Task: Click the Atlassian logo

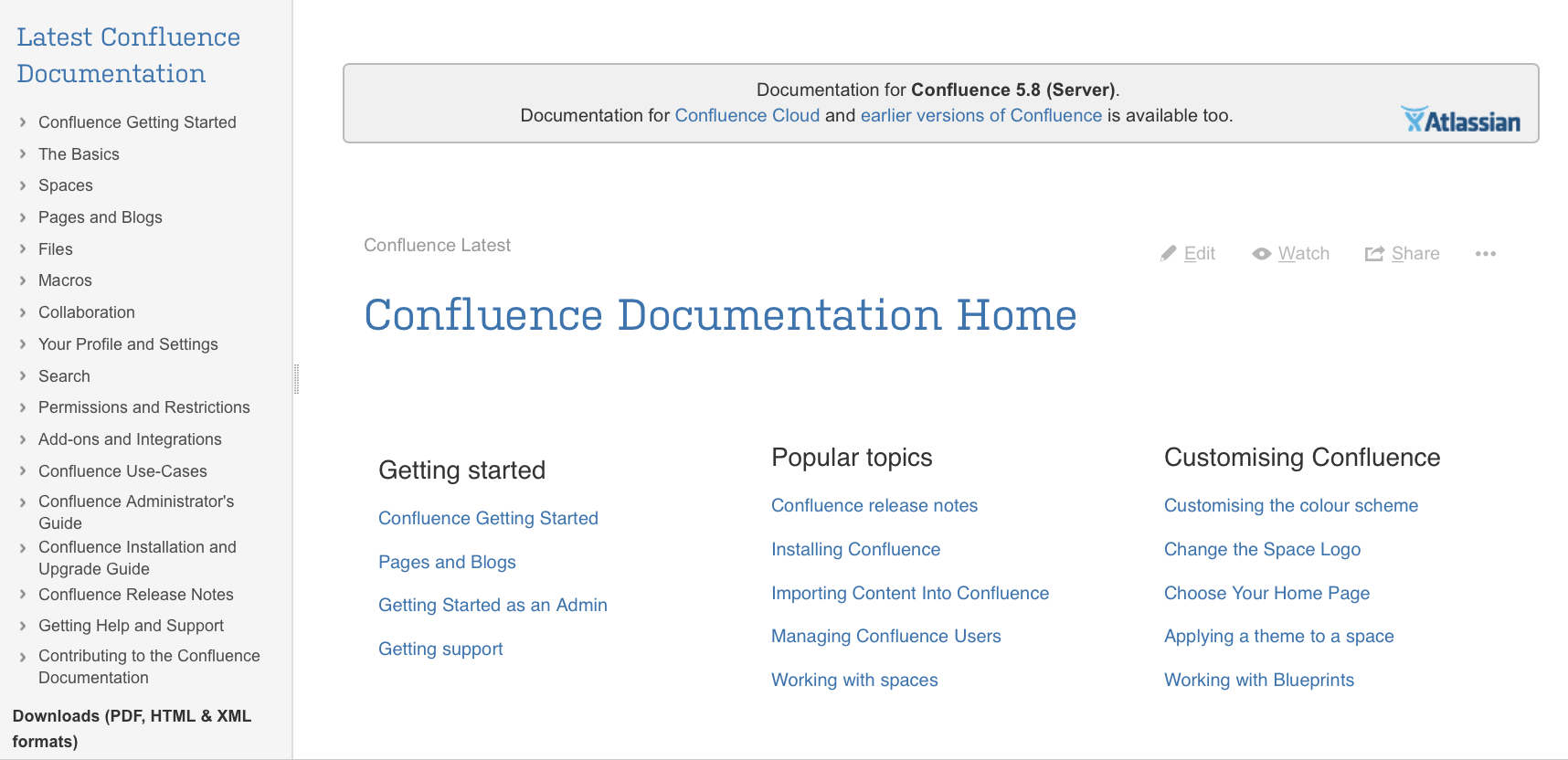Action: (1461, 120)
